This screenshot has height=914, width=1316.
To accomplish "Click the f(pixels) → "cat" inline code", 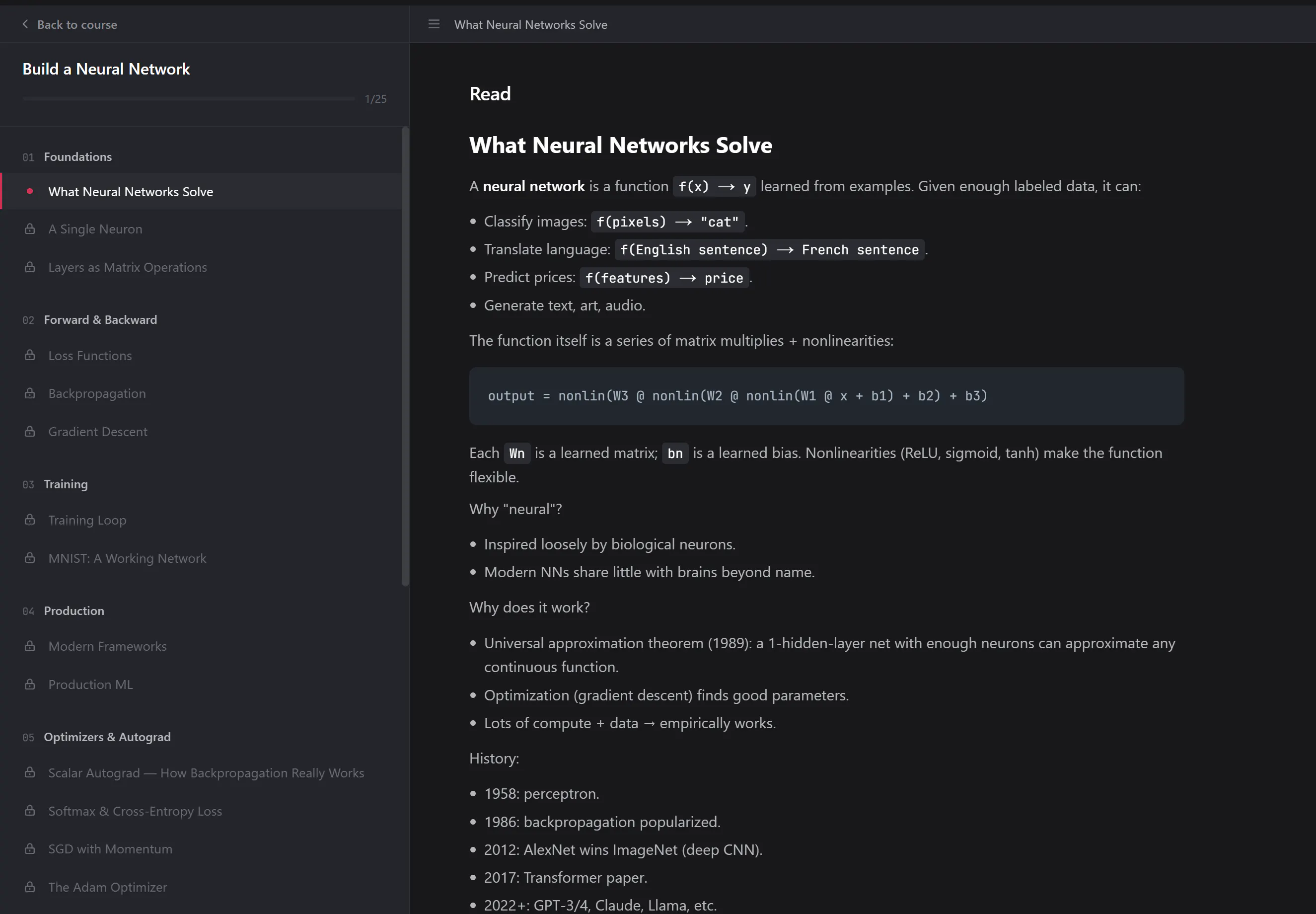I will point(667,222).
